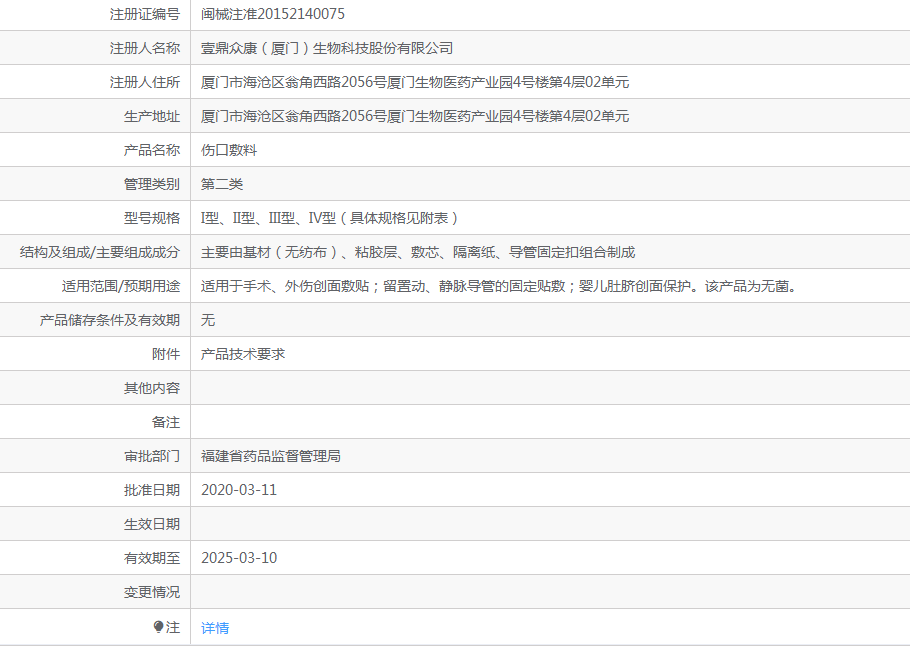This screenshot has height=656, width=910.
Task: Open the 详情 details link
Action: point(215,628)
